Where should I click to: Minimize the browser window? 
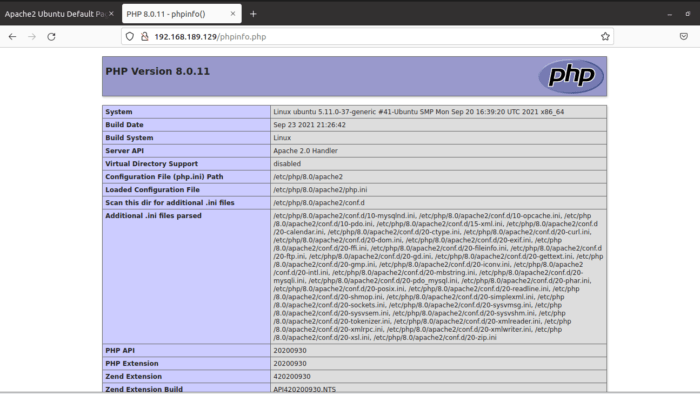pos(669,14)
